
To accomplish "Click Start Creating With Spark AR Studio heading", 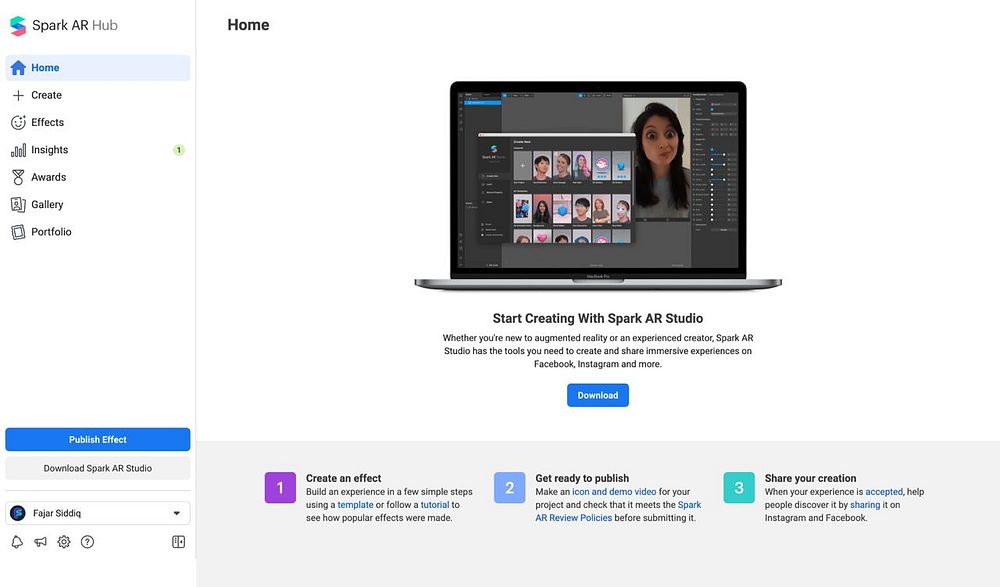I will (598, 318).
